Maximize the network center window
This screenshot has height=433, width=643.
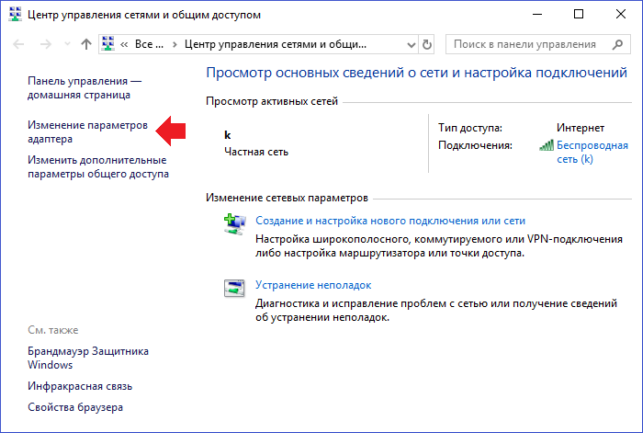coord(578,14)
